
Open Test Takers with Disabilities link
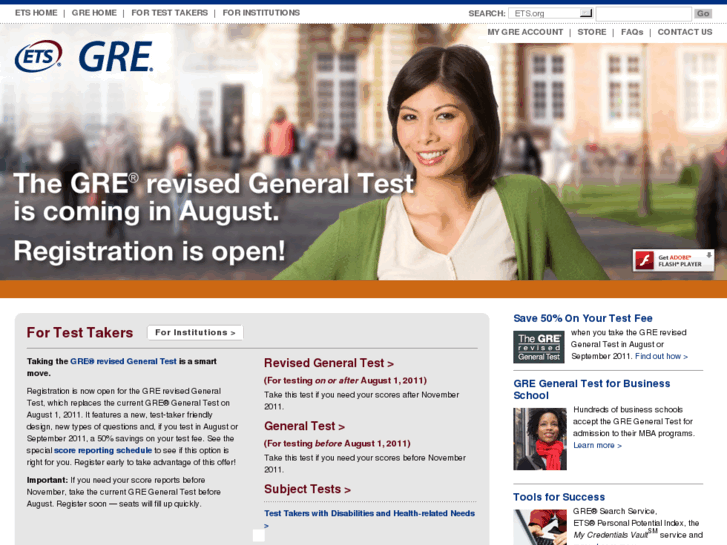tap(369, 519)
